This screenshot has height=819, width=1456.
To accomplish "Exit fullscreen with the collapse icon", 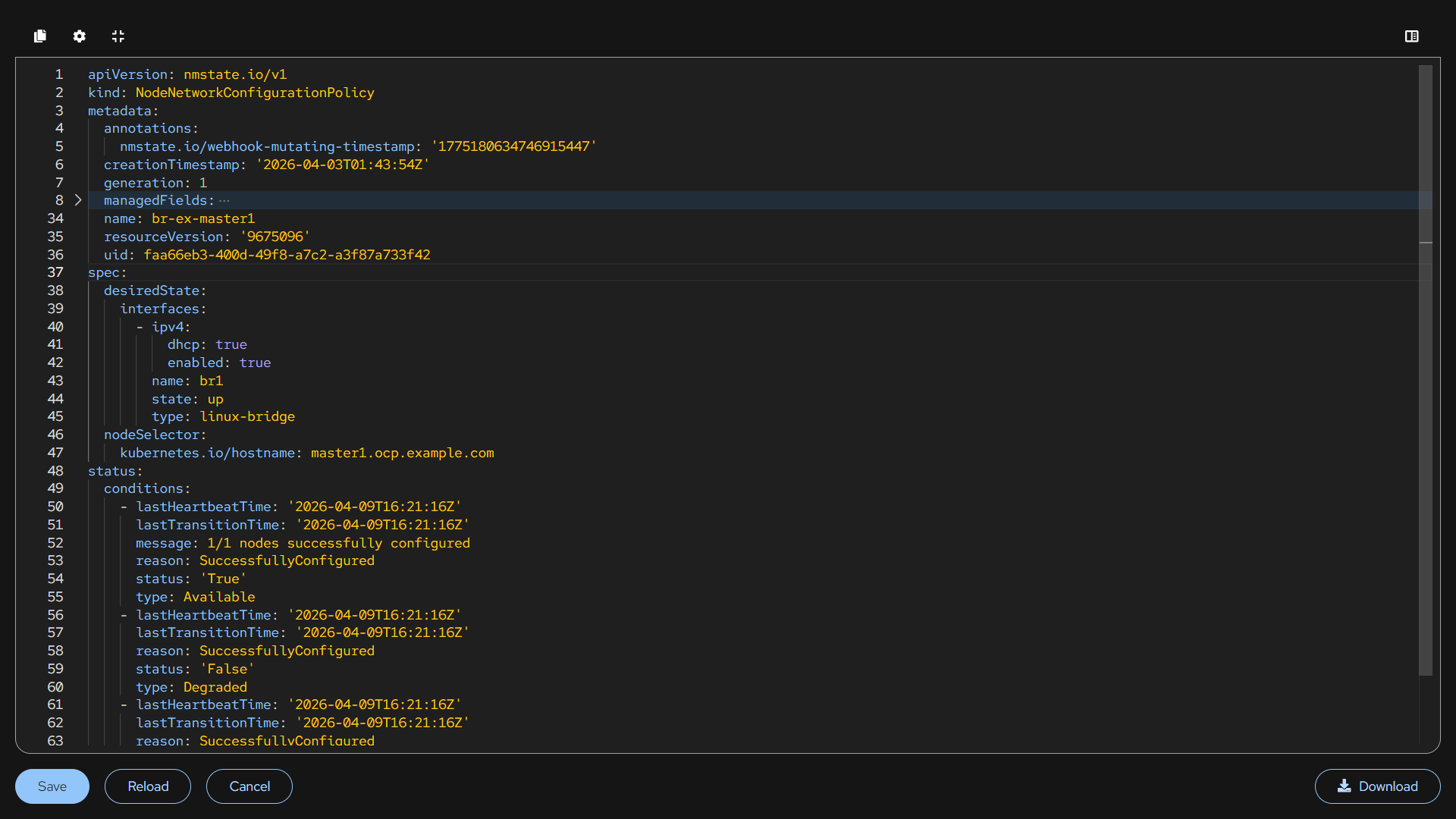I will pos(118,36).
